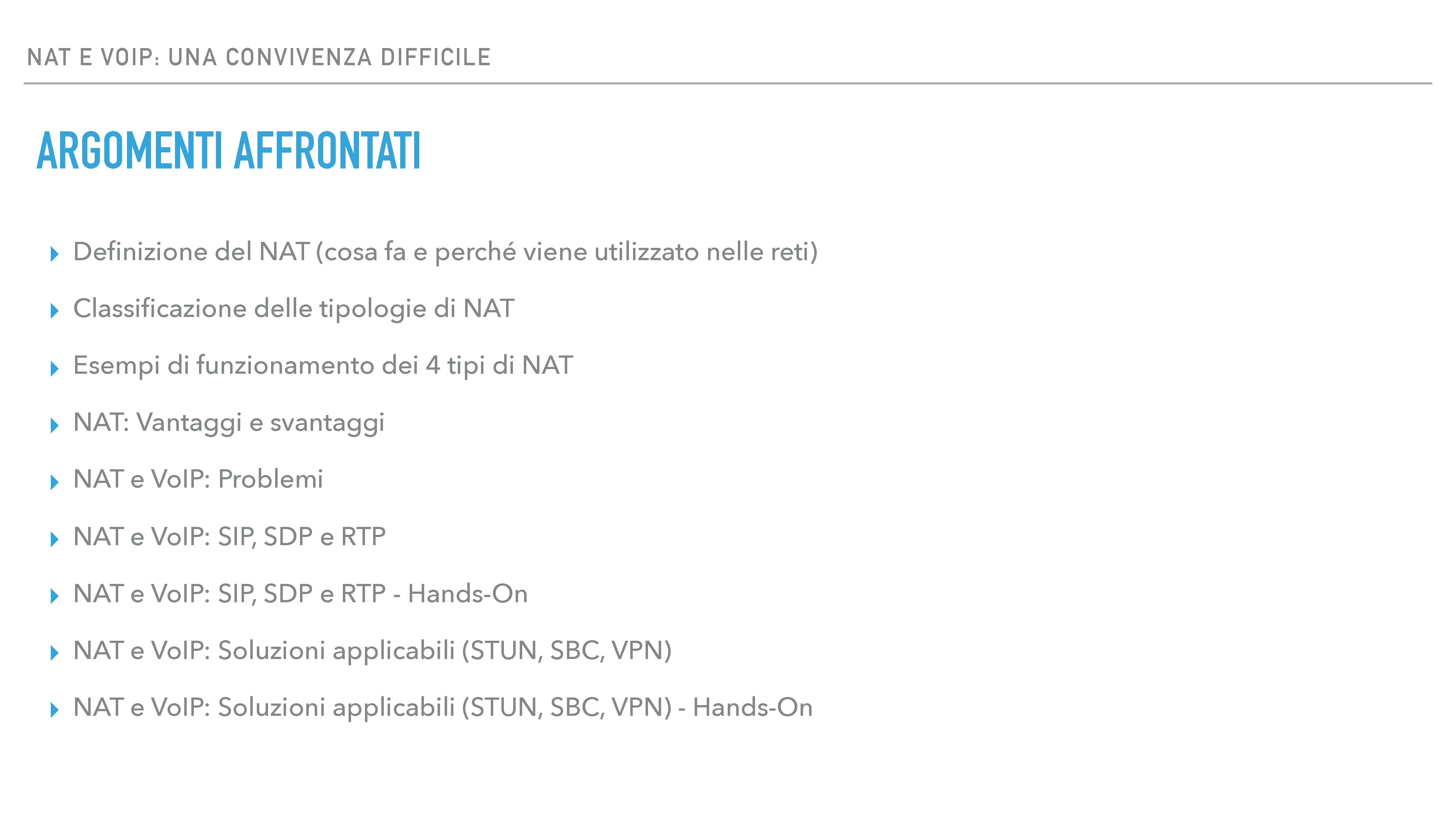Click NAT: Vantaggi e svantaggi text
This screenshot has width=1456, height=819.
point(229,423)
